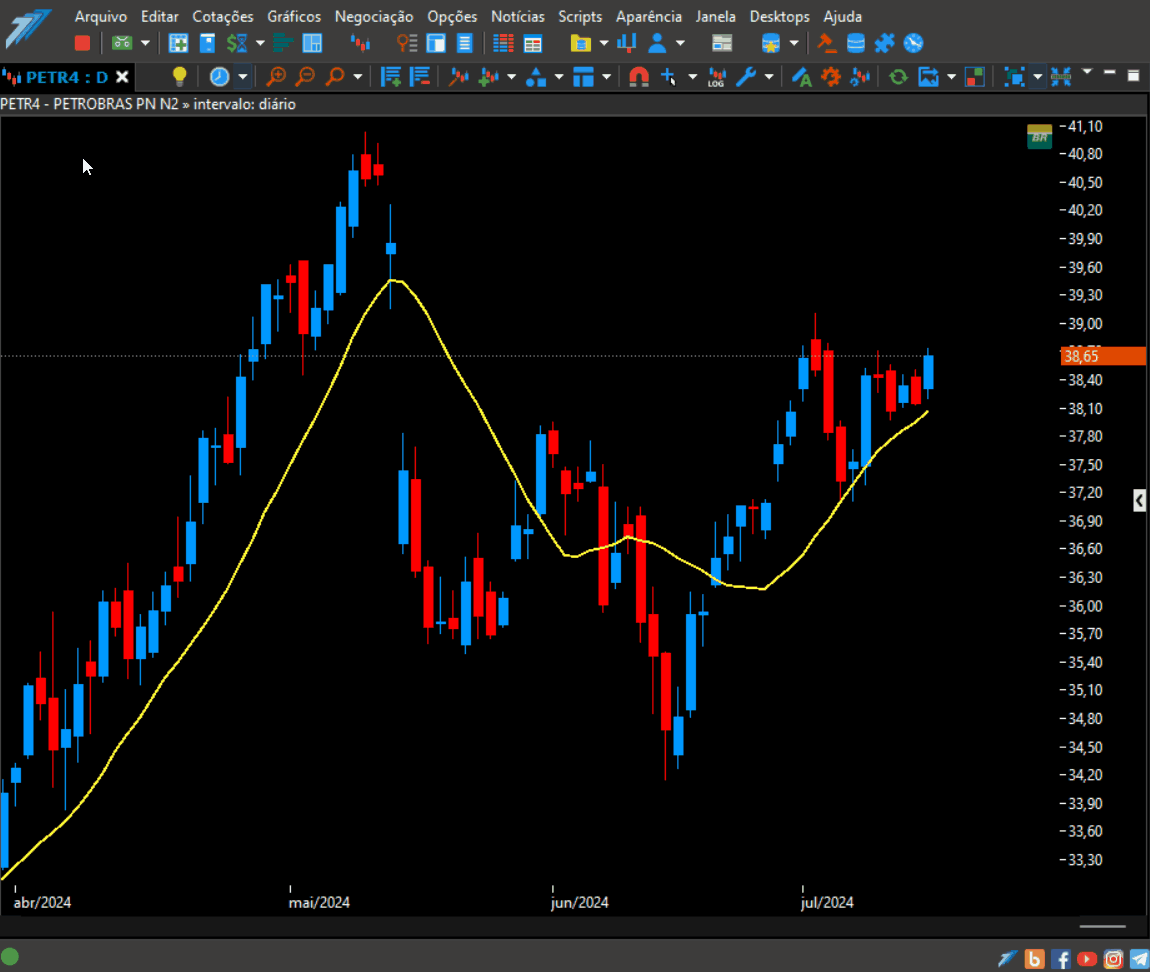1150x972 pixels.
Task: Click the blue bar chart icon
Action: [626, 43]
